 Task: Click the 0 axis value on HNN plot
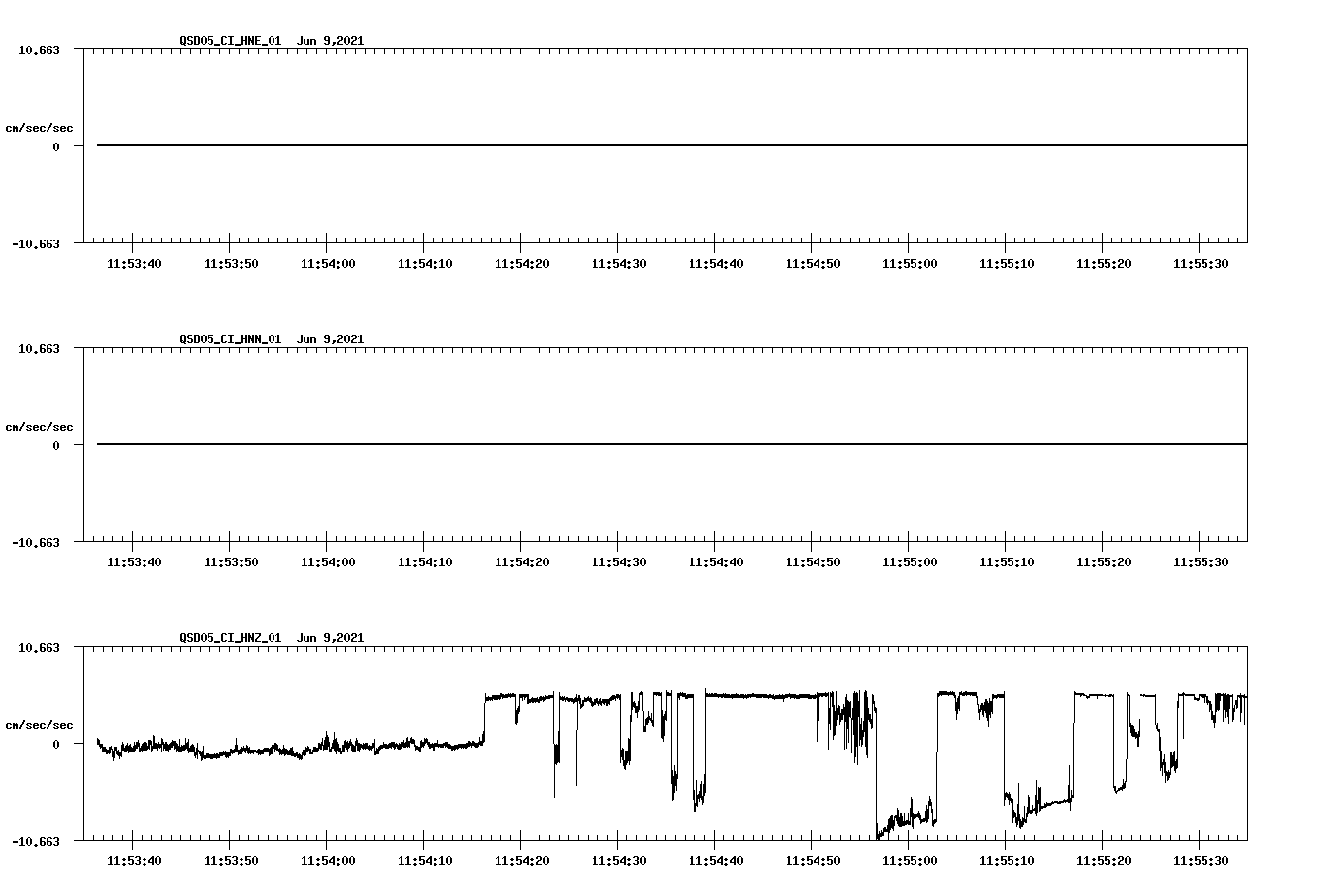(x=56, y=445)
